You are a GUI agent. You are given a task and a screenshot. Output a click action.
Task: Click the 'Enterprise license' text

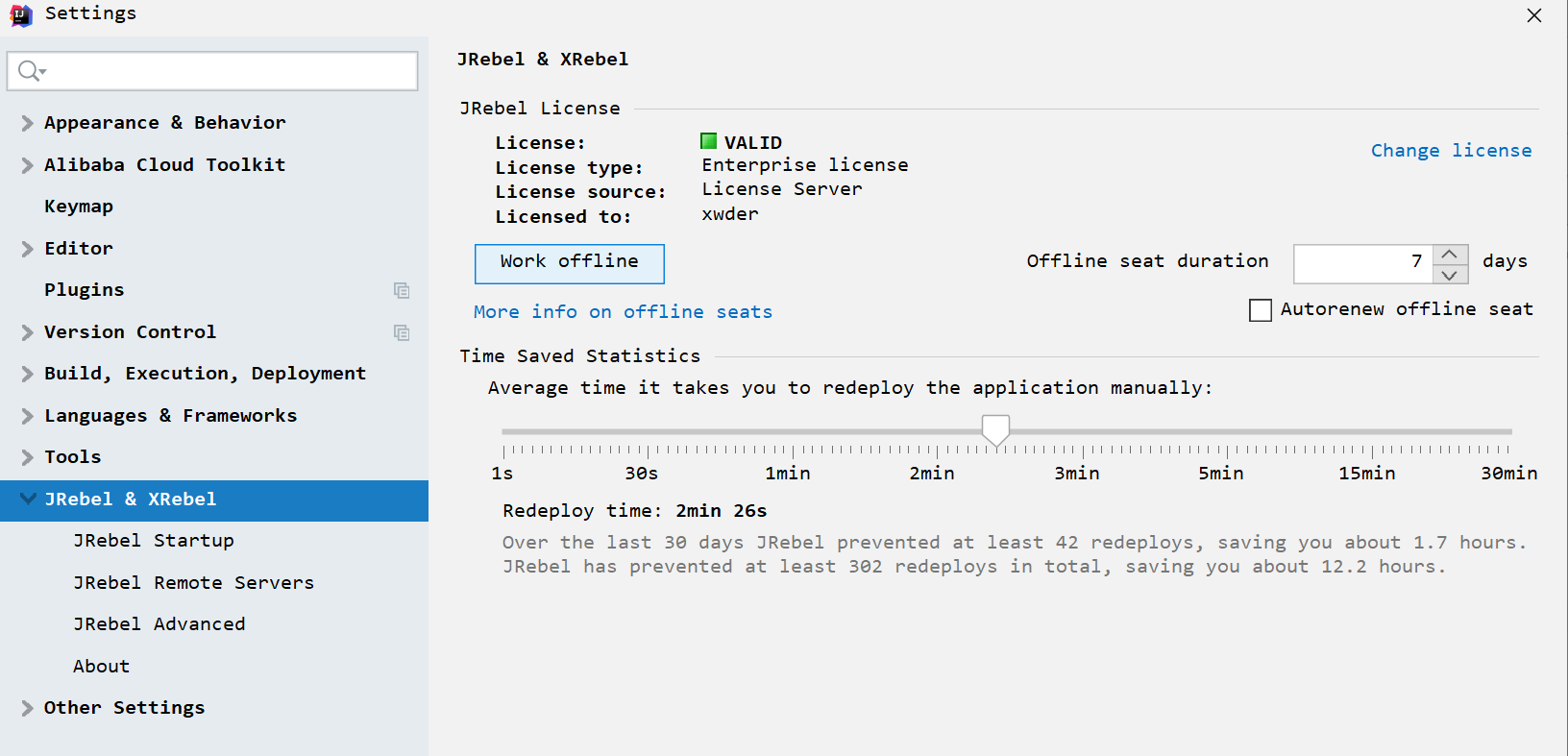coord(805,165)
